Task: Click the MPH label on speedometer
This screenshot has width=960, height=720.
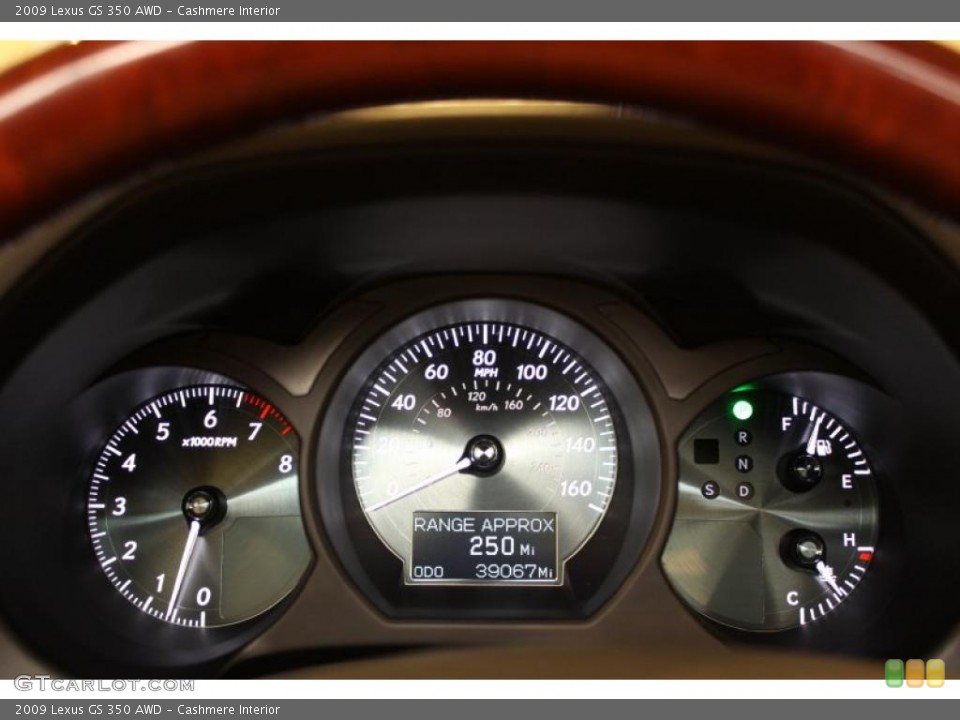Action: tap(485, 372)
